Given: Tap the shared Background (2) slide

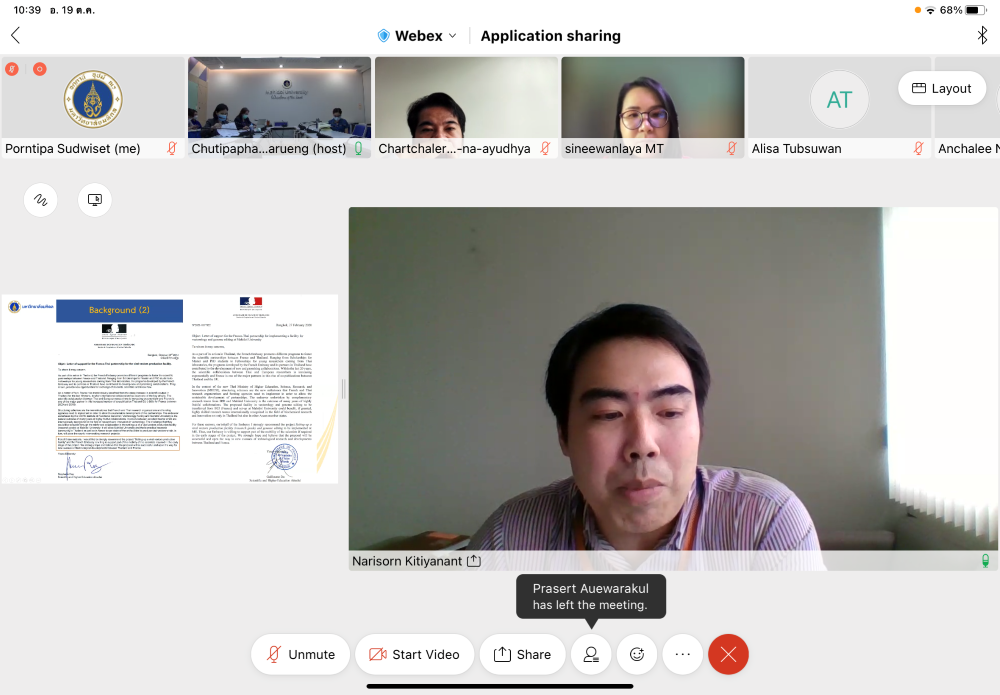Looking at the screenshot, I should pyautogui.click(x=170, y=388).
